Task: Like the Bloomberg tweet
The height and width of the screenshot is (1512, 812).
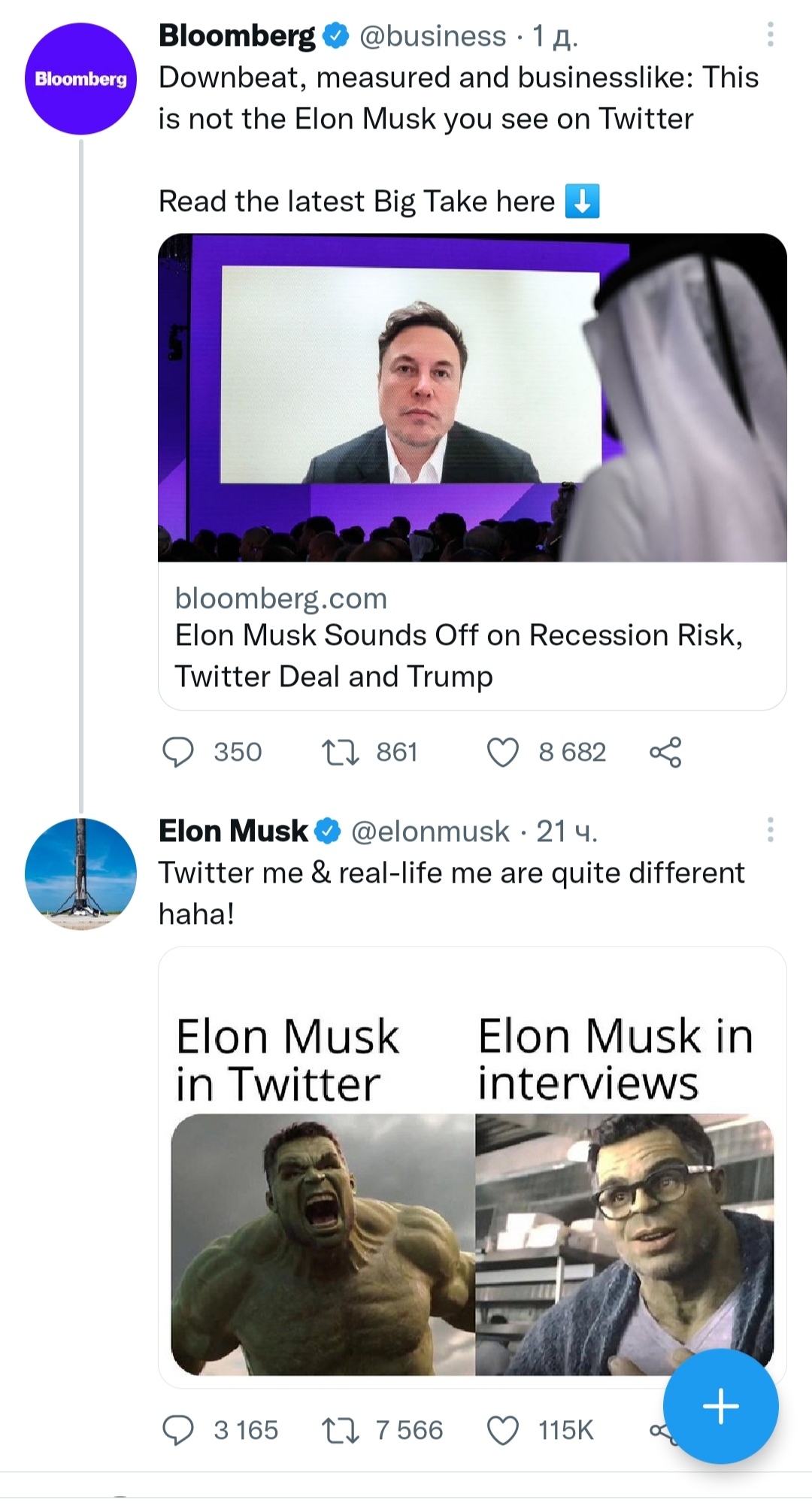Action: pyautogui.click(x=503, y=752)
